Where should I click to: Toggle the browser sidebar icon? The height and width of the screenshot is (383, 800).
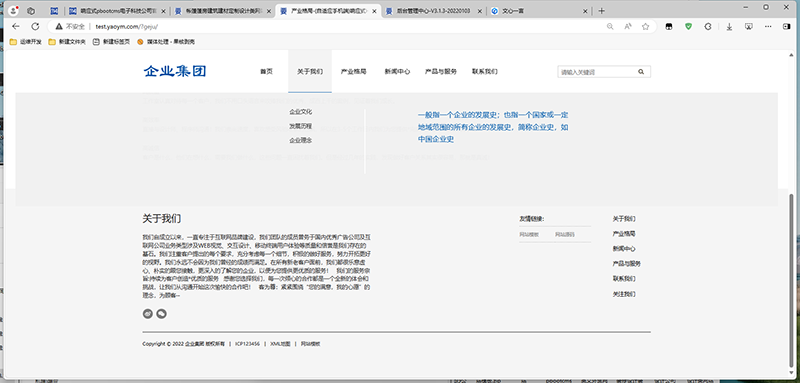pos(787,27)
